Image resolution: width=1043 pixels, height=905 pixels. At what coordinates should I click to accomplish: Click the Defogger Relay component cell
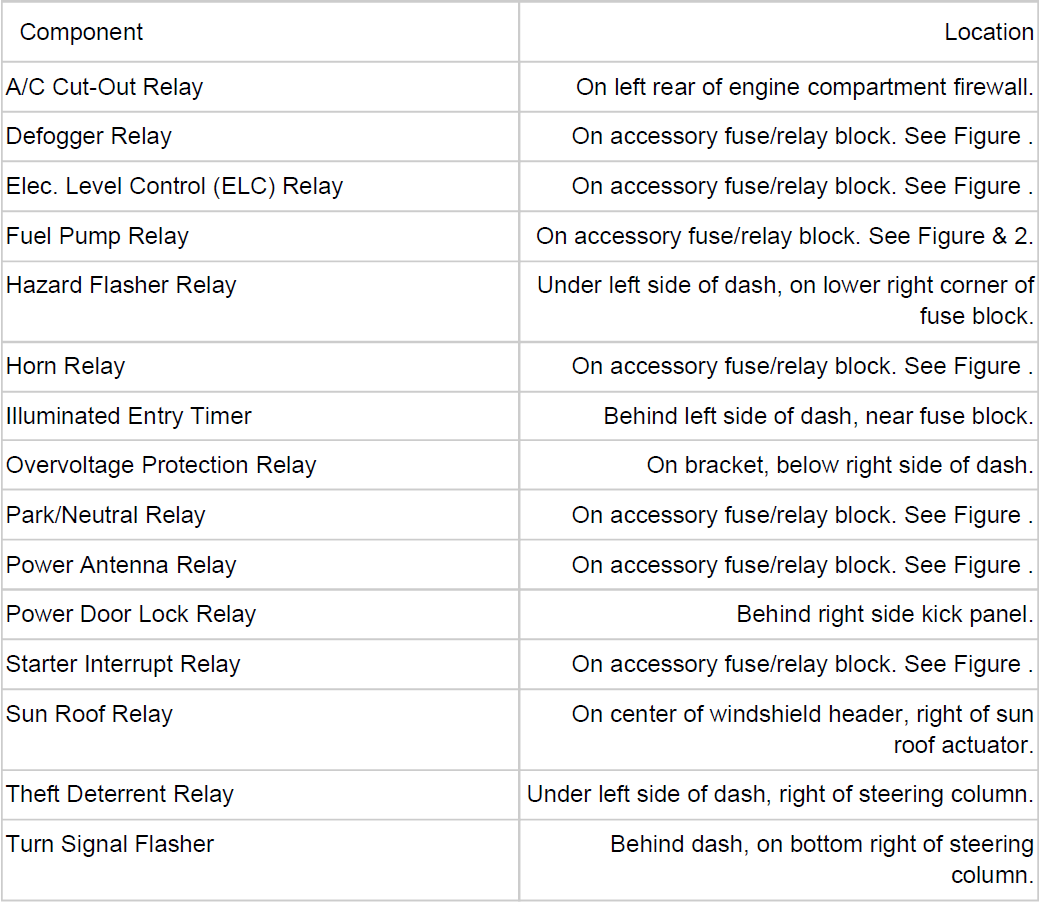pos(89,137)
